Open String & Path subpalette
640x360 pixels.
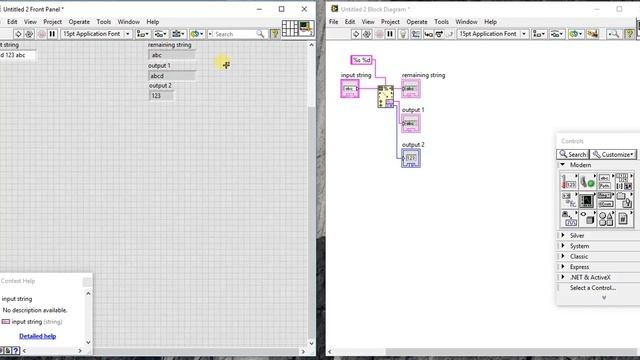[605, 181]
